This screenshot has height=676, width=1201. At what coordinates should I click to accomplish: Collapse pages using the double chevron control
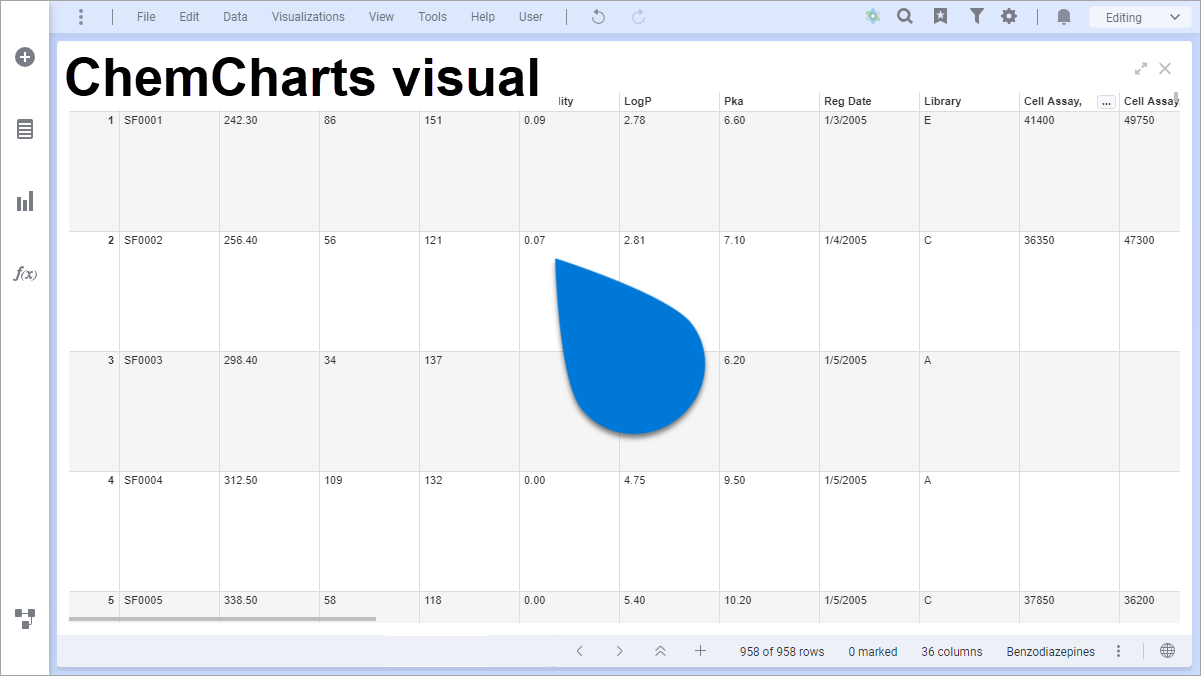(x=660, y=650)
